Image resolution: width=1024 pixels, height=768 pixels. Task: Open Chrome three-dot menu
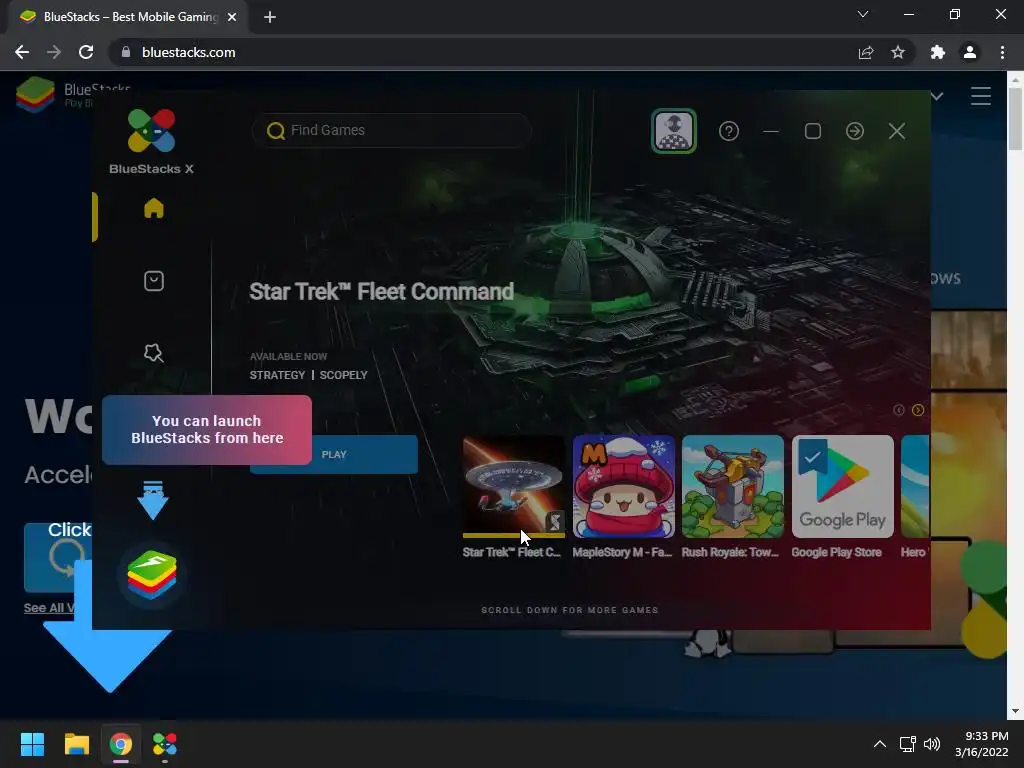(1002, 52)
